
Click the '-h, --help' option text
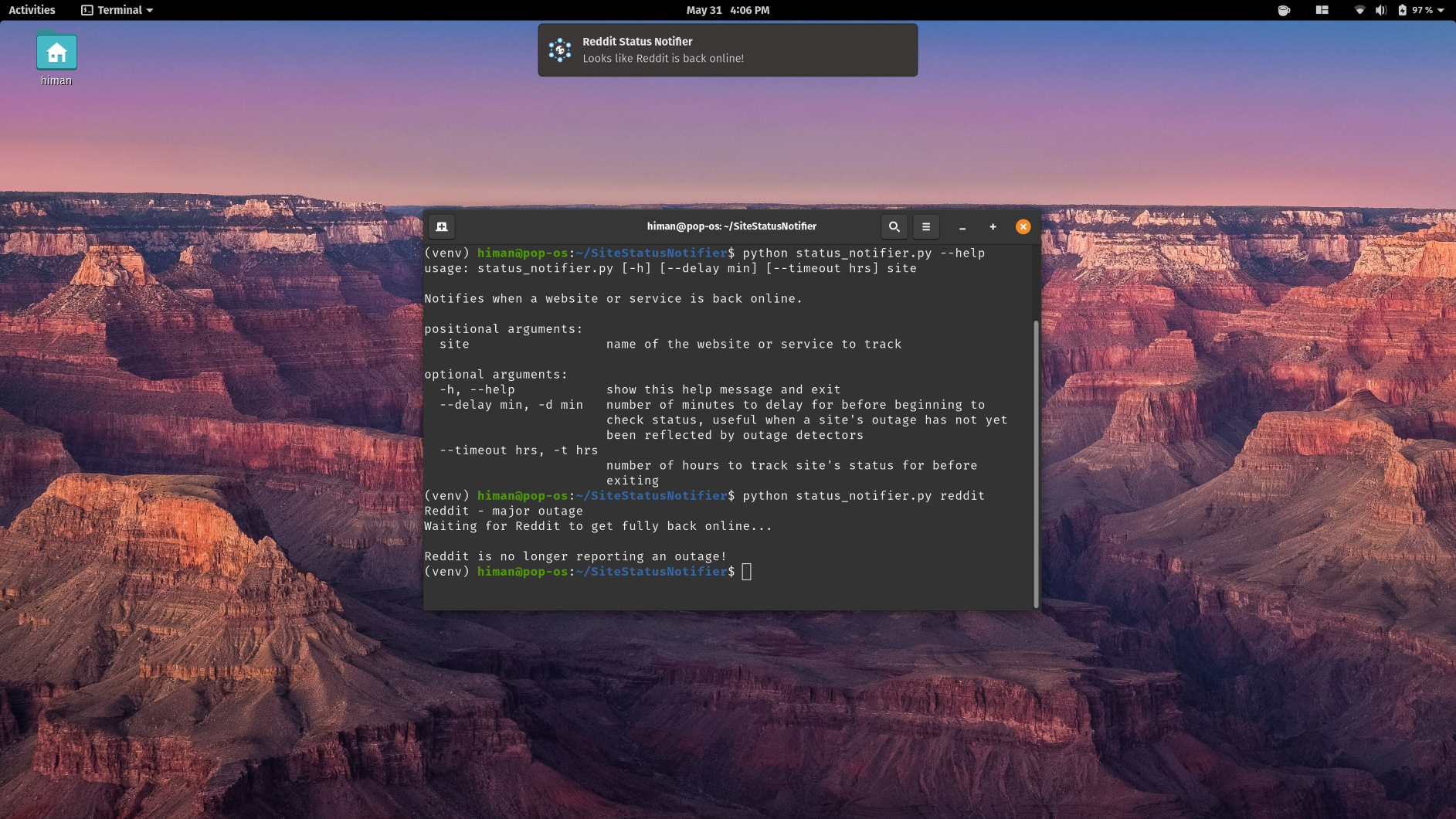coord(477,389)
